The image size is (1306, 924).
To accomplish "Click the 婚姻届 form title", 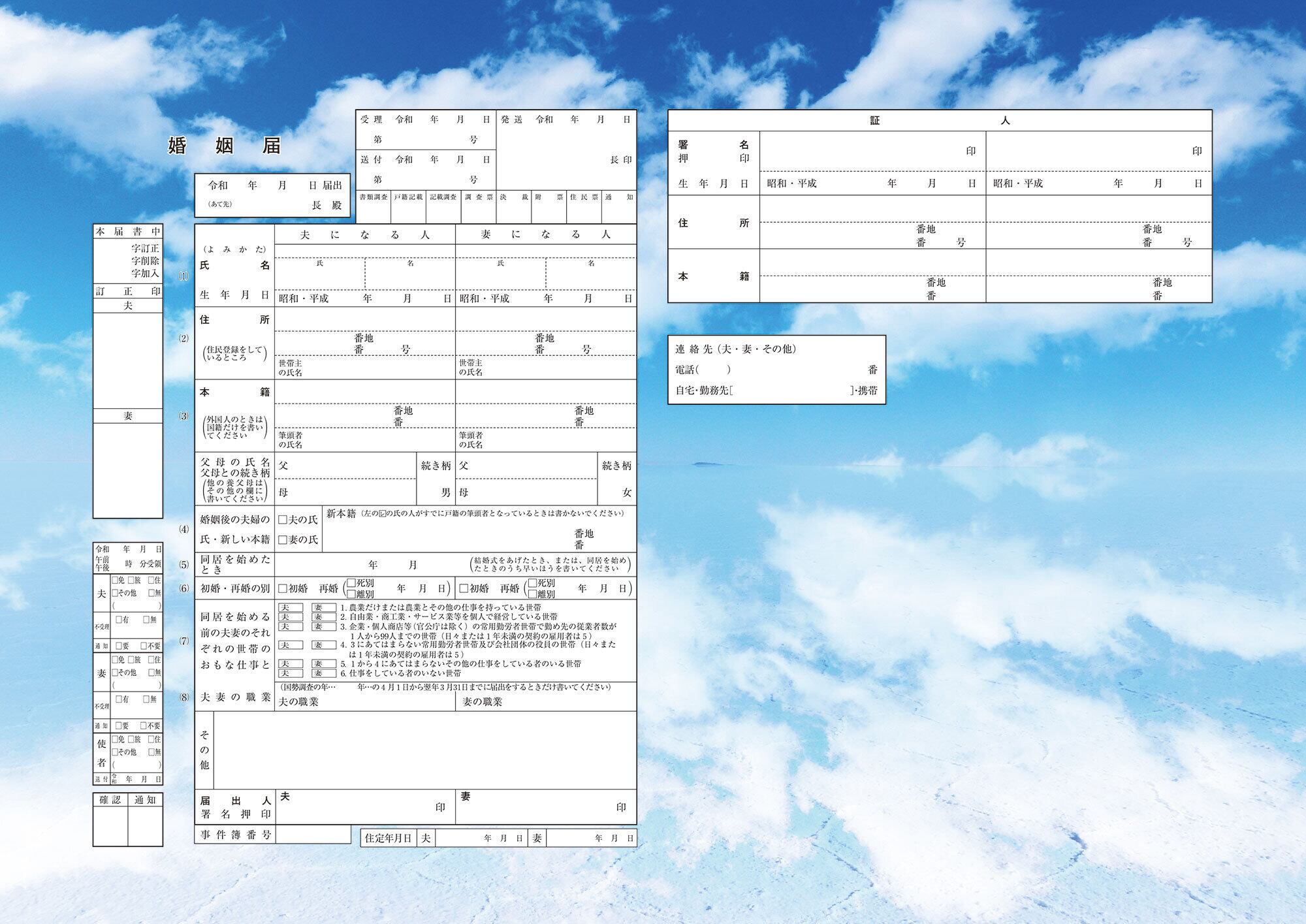I will (225, 146).
